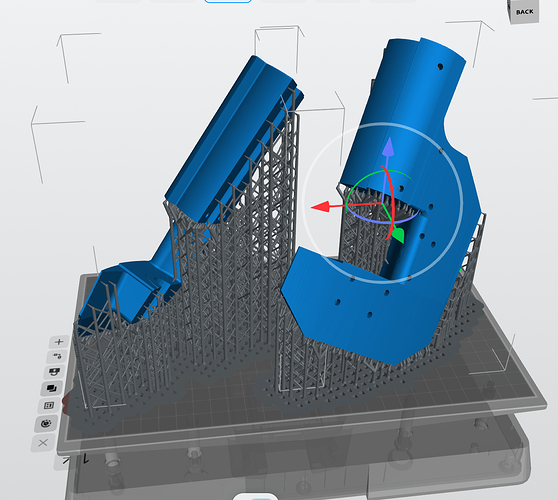Close the floating toolbar with the X
The width and height of the screenshot is (558, 500).
(x=43, y=443)
